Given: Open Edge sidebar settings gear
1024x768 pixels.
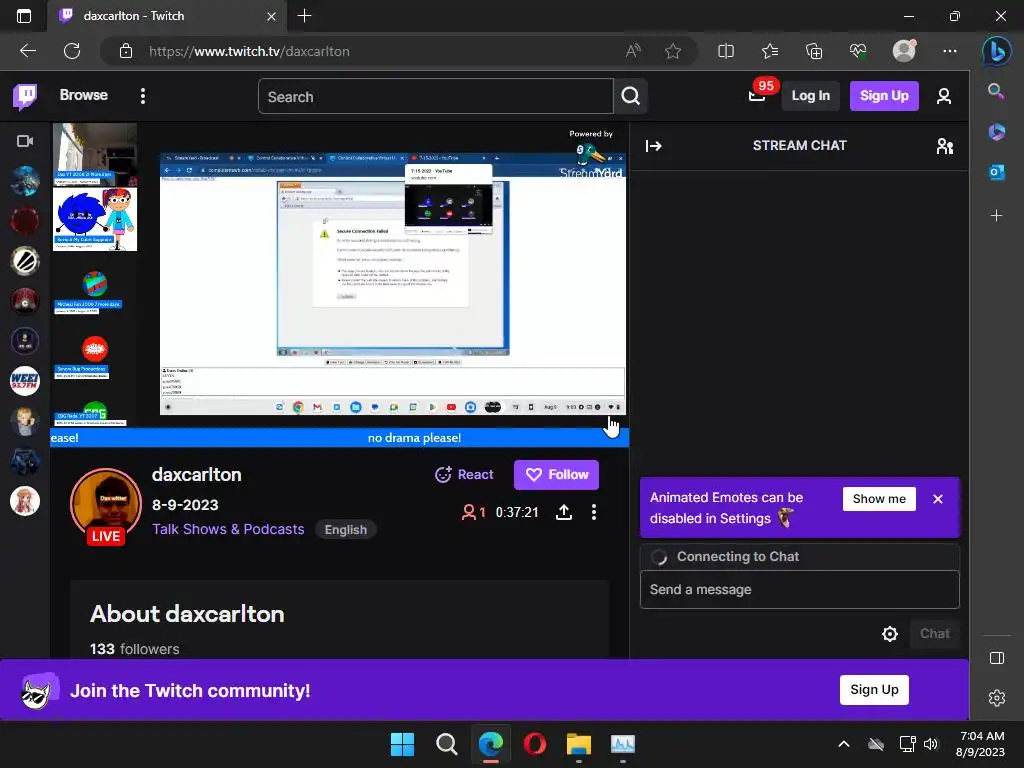Looking at the screenshot, I should click(997, 698).
